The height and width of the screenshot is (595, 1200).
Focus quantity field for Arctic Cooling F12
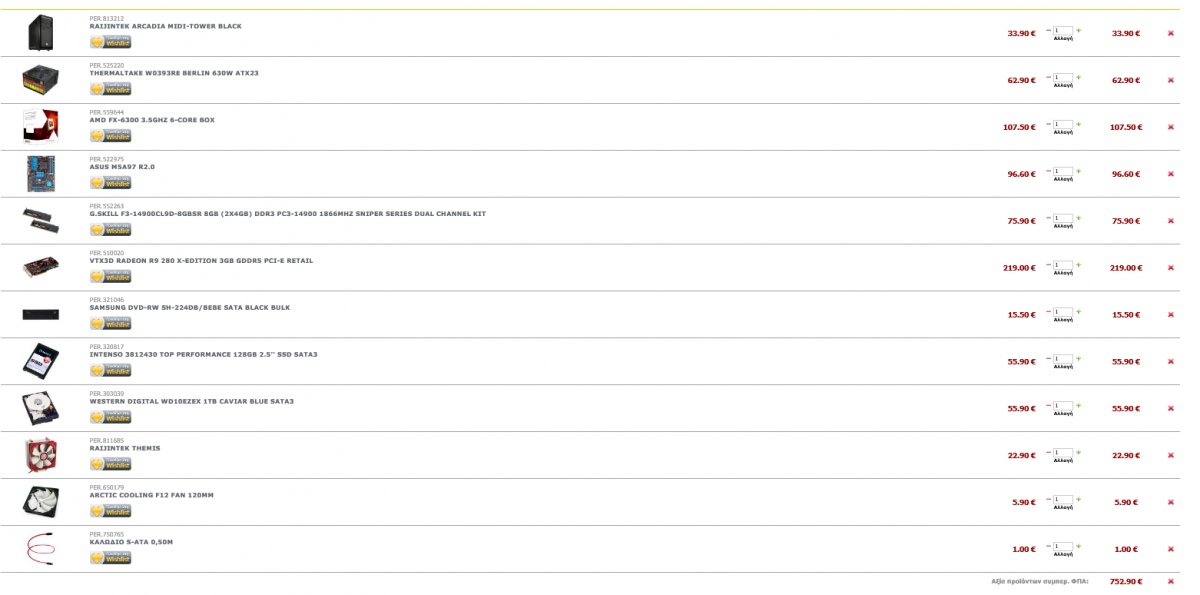[1063, 499]
